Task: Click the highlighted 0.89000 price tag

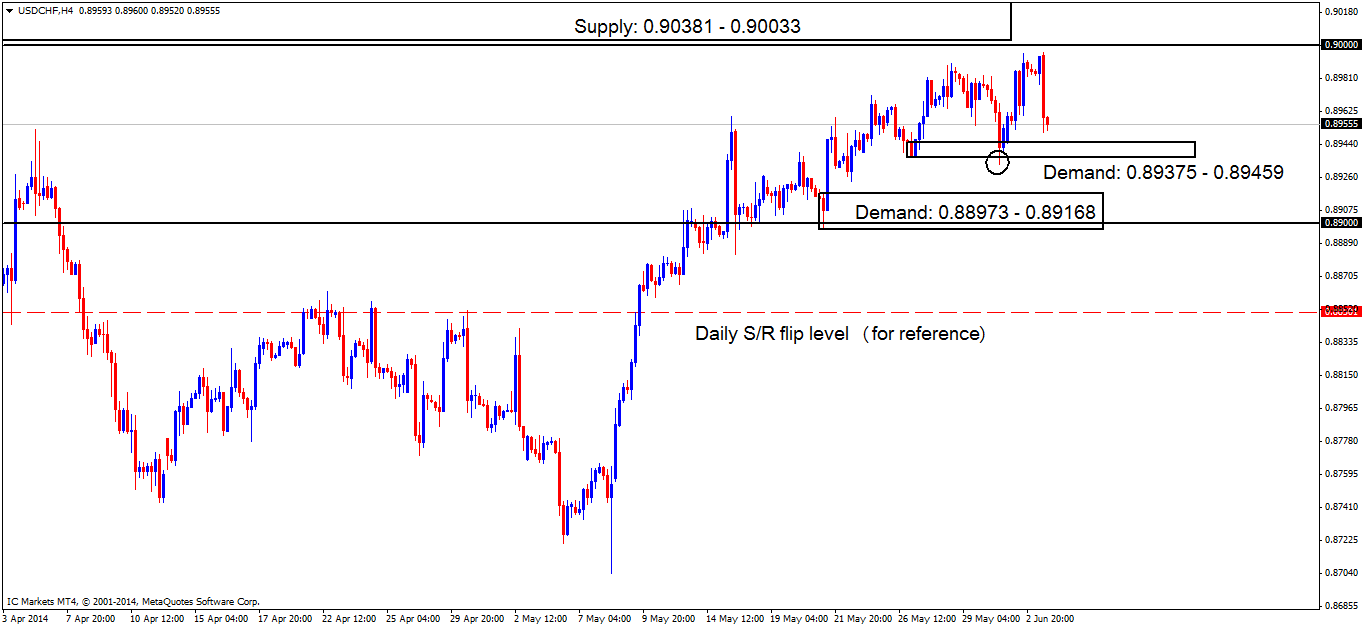Action: 1341,223
